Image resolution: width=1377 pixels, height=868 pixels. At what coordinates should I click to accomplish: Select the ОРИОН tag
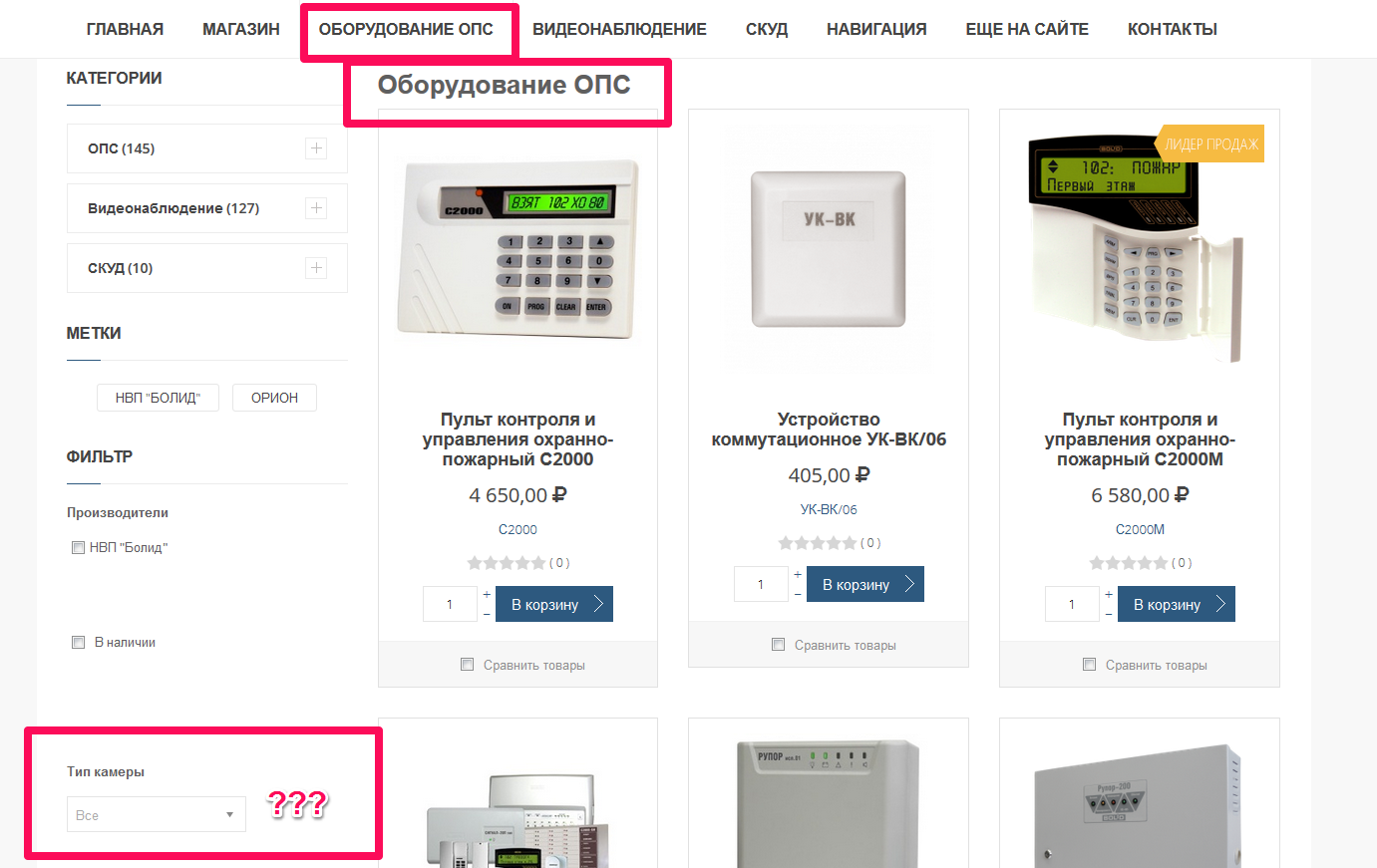pos(275,398)
